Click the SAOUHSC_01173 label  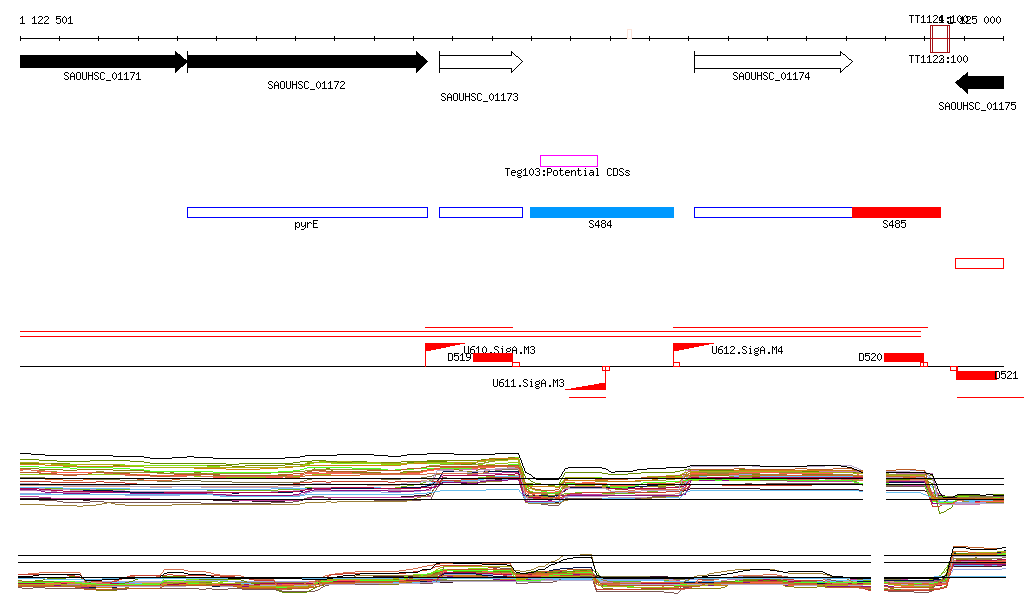[479, 97]
